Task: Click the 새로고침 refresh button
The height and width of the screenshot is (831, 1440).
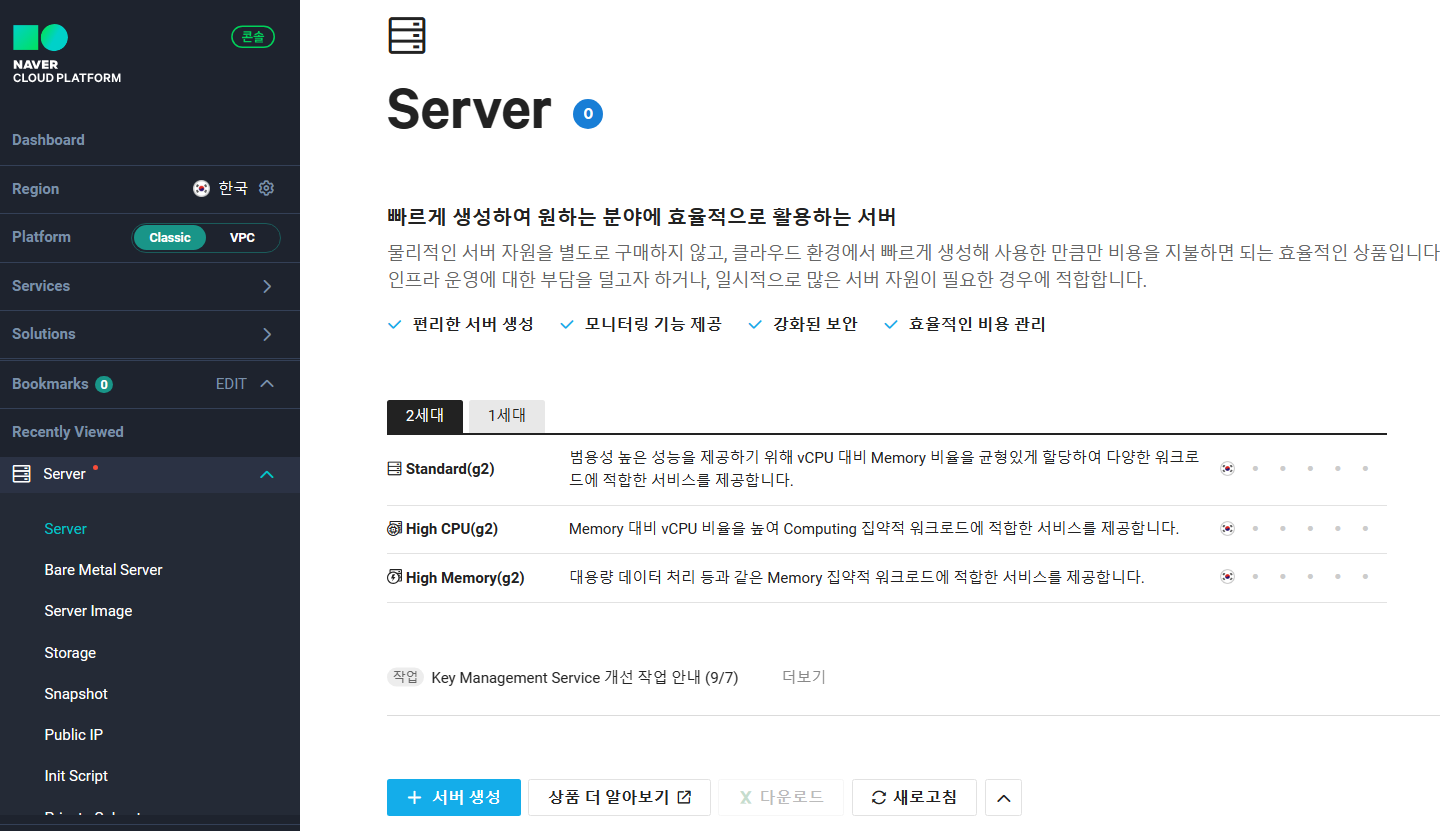Action: click(914, 797)
